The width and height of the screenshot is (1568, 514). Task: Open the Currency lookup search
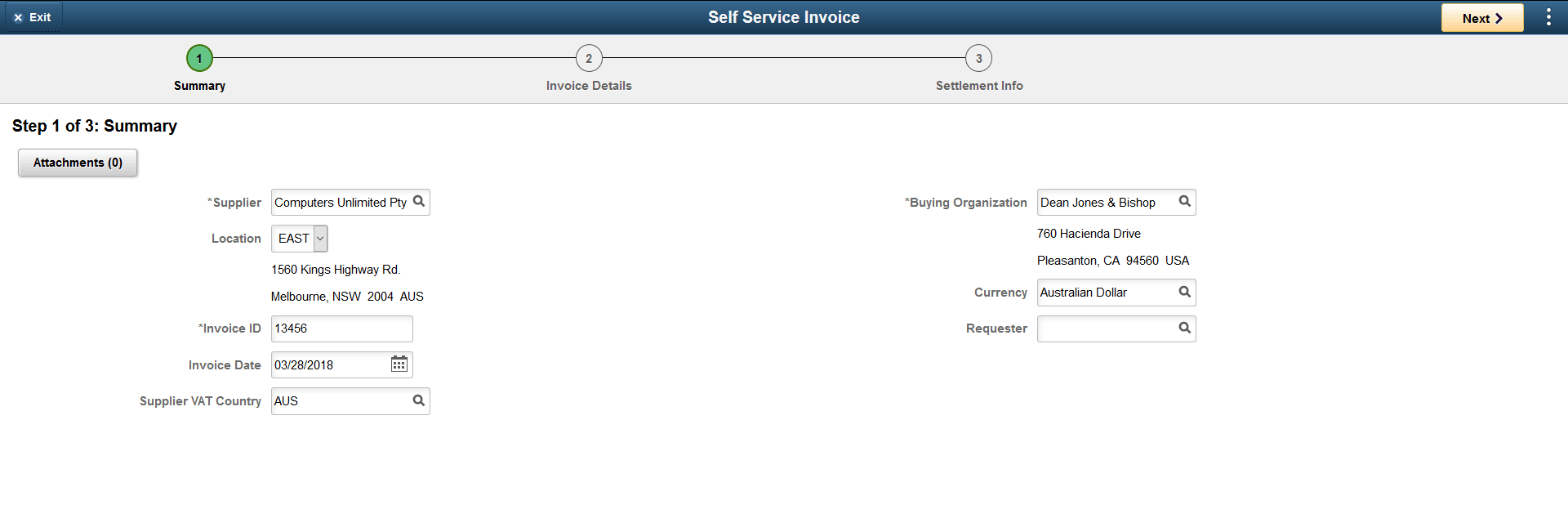click(x=1185, y=292)
